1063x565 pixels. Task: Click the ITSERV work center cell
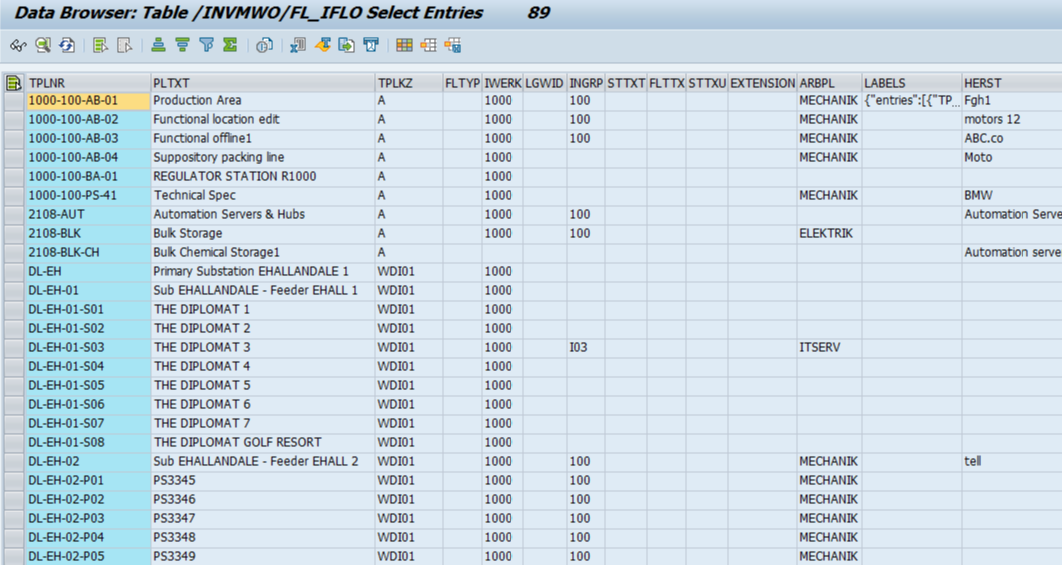click(827, 348)
